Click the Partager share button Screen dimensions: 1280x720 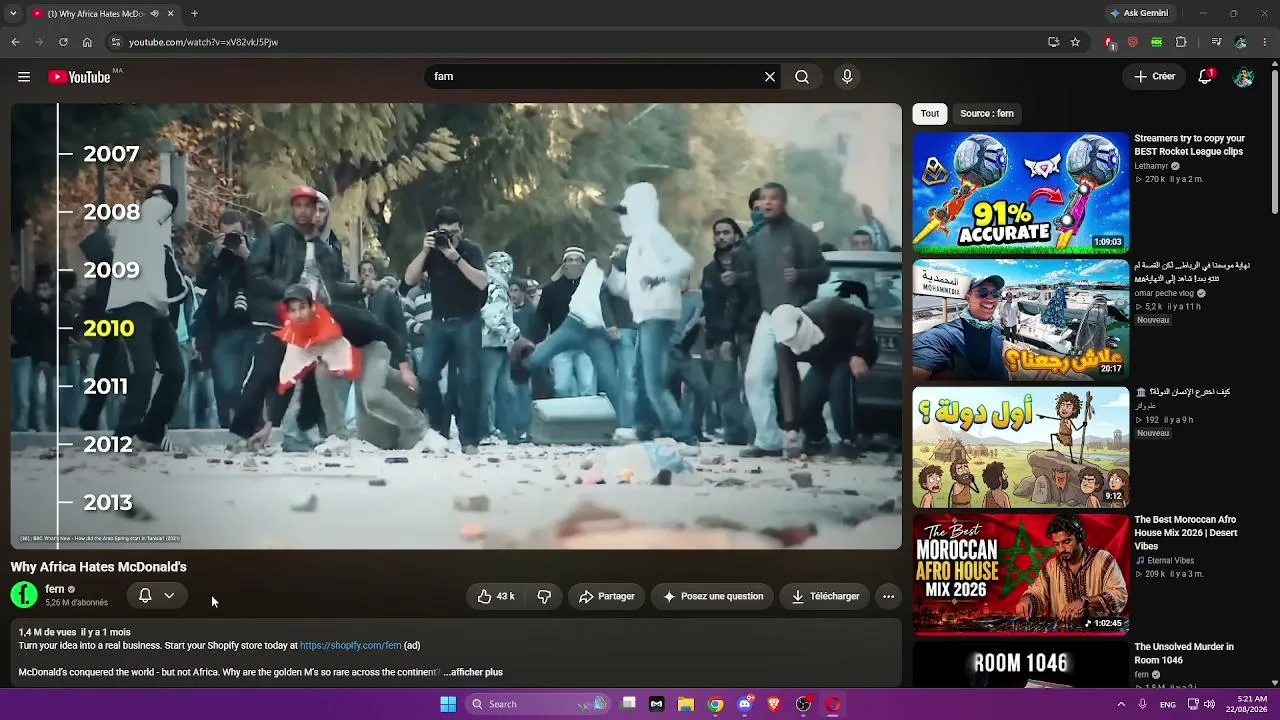coord(607,596)
